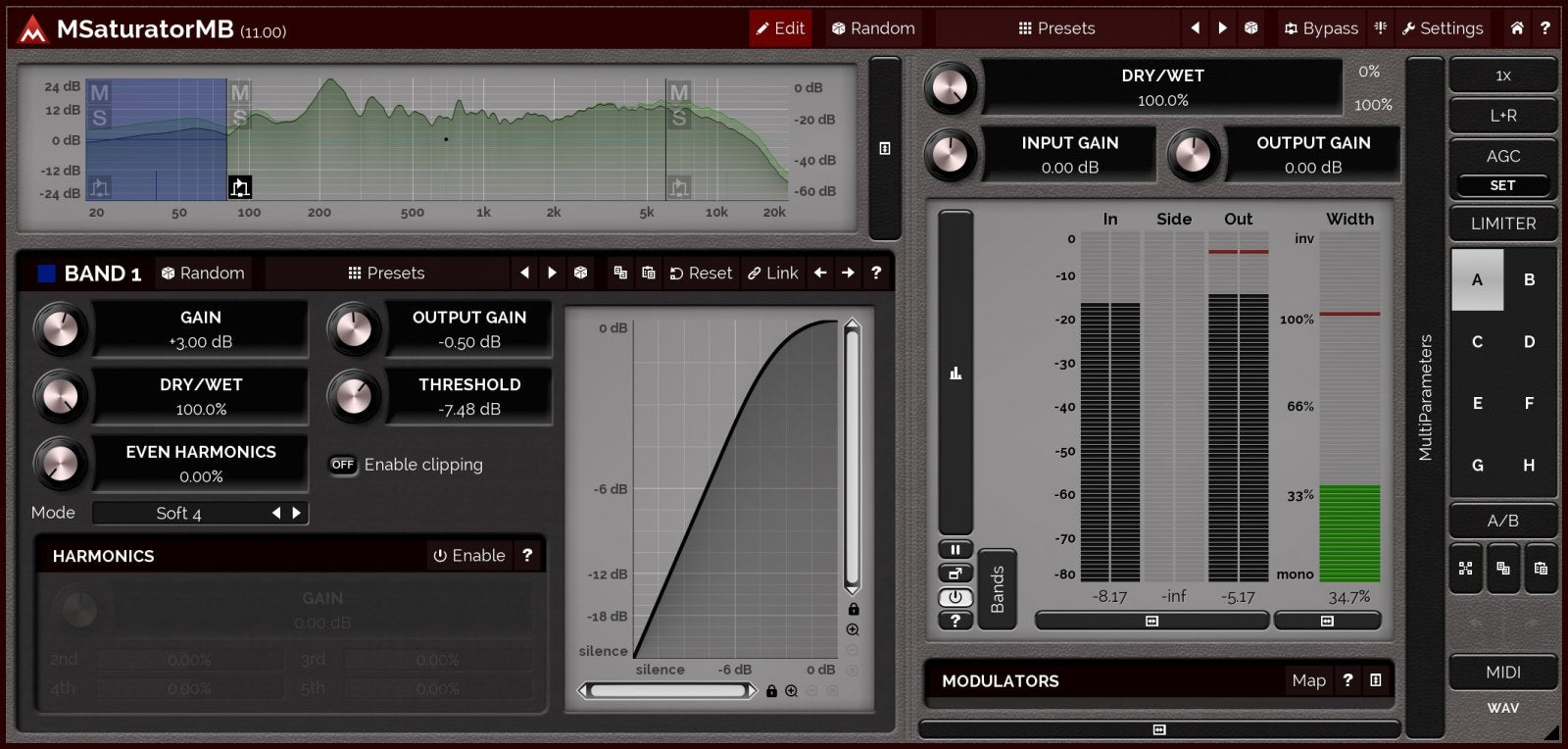The image size is (1568, 749).
Task: Select preset slot B
Action: pyautogui.click(x=1529, y=279)
